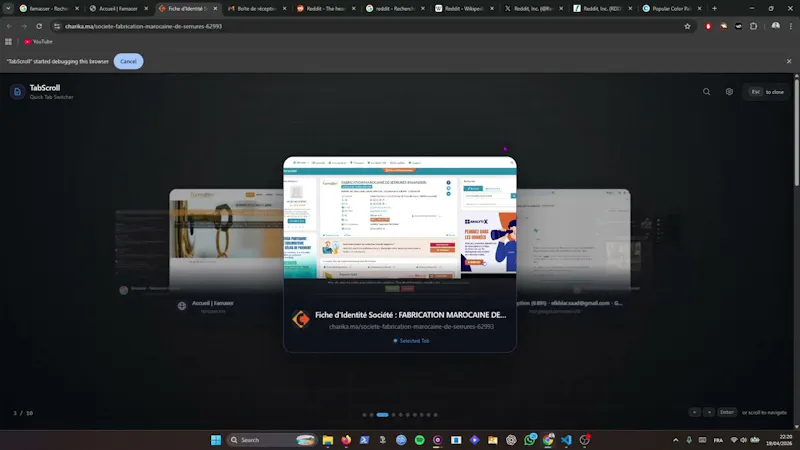Open the YouTube bookmark
This screenshot has width=800, height=450.
point(39,41)
